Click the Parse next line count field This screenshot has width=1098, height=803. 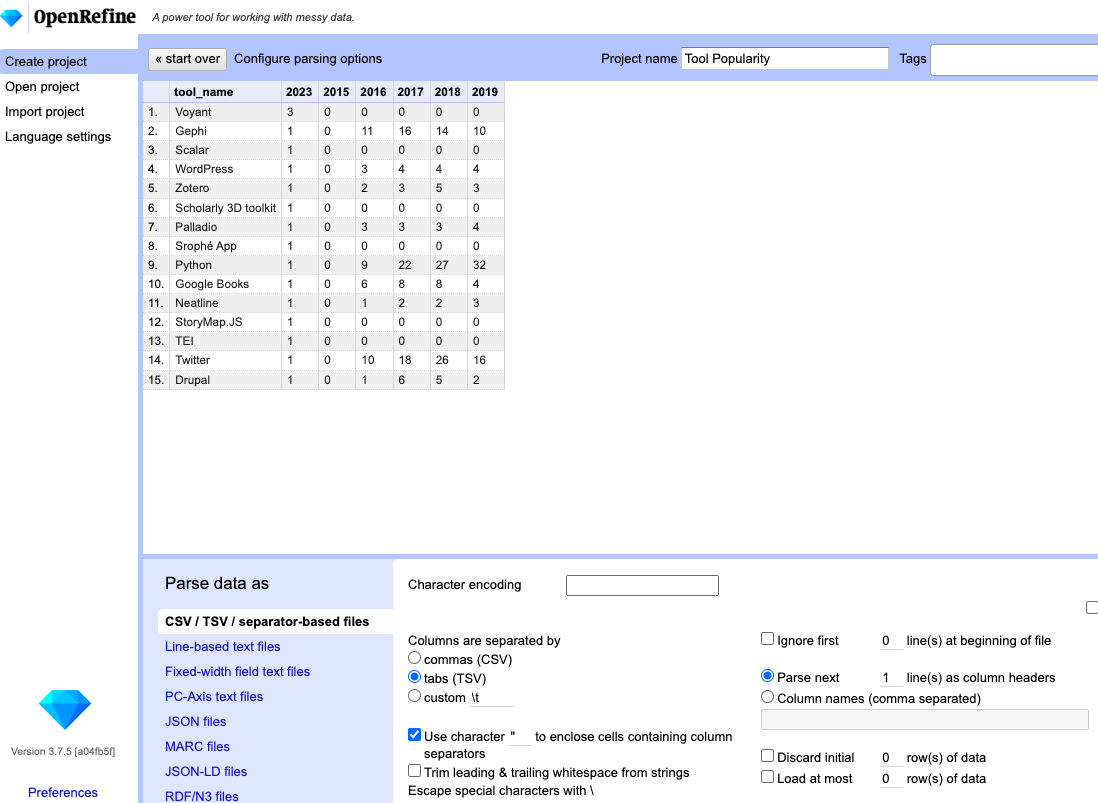[x=891, y=678]
